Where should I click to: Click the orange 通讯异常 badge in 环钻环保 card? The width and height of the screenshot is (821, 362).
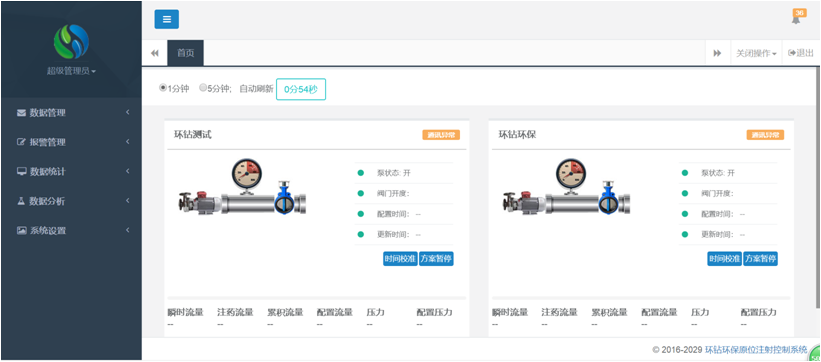coord(765,135)
